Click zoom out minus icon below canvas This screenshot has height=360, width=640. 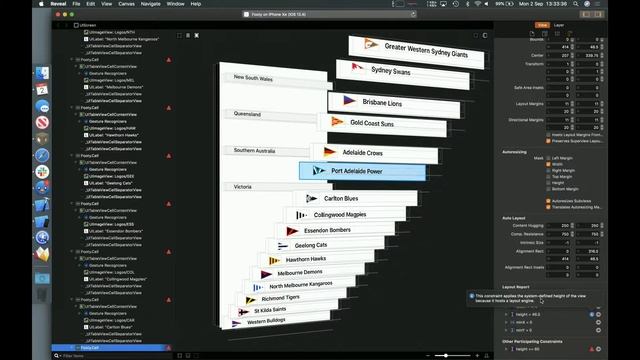tap(428, 356)
